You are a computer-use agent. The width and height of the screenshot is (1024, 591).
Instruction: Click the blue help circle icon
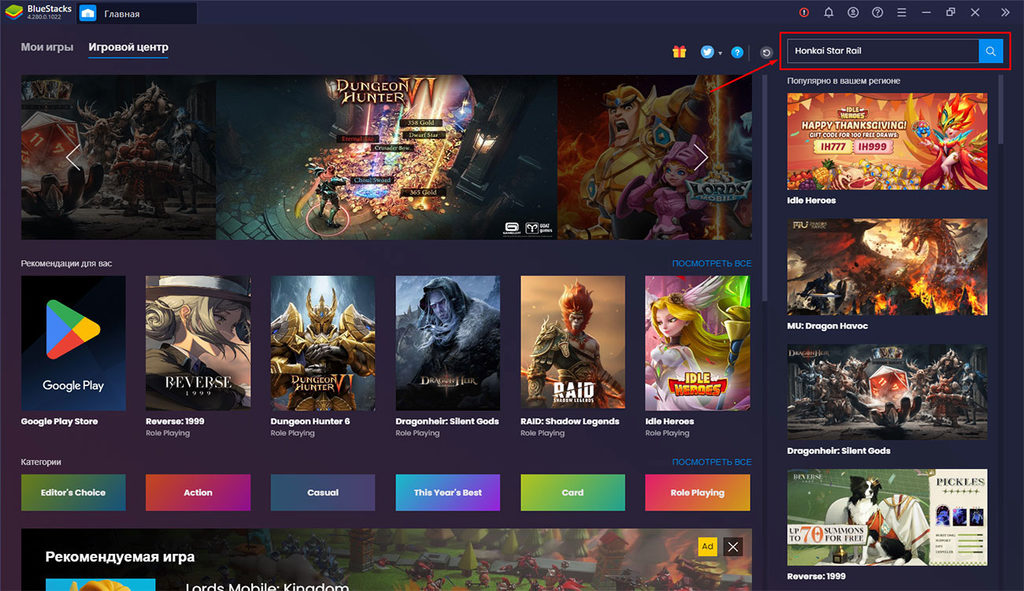(x=737, y=52)
